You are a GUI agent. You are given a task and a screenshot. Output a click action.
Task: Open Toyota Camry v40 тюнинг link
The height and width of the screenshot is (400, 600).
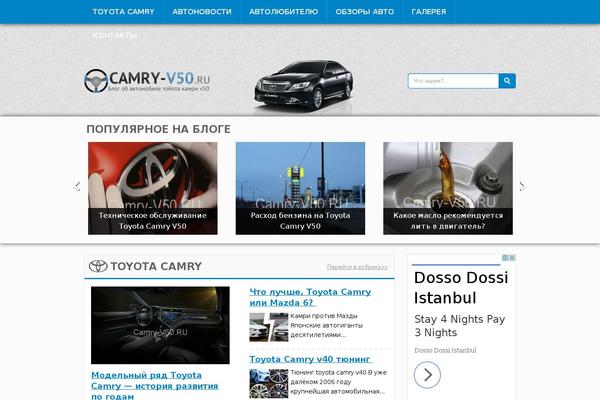point(310,359)
